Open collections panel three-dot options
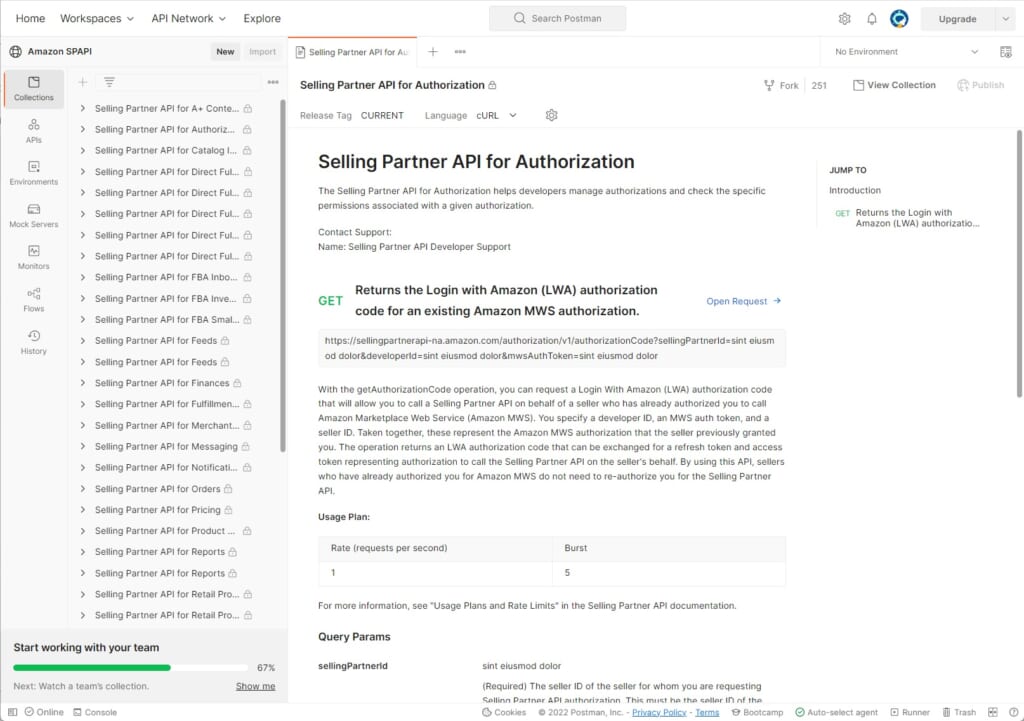This screenshot has height=721, width=1024. coord(273,82)
